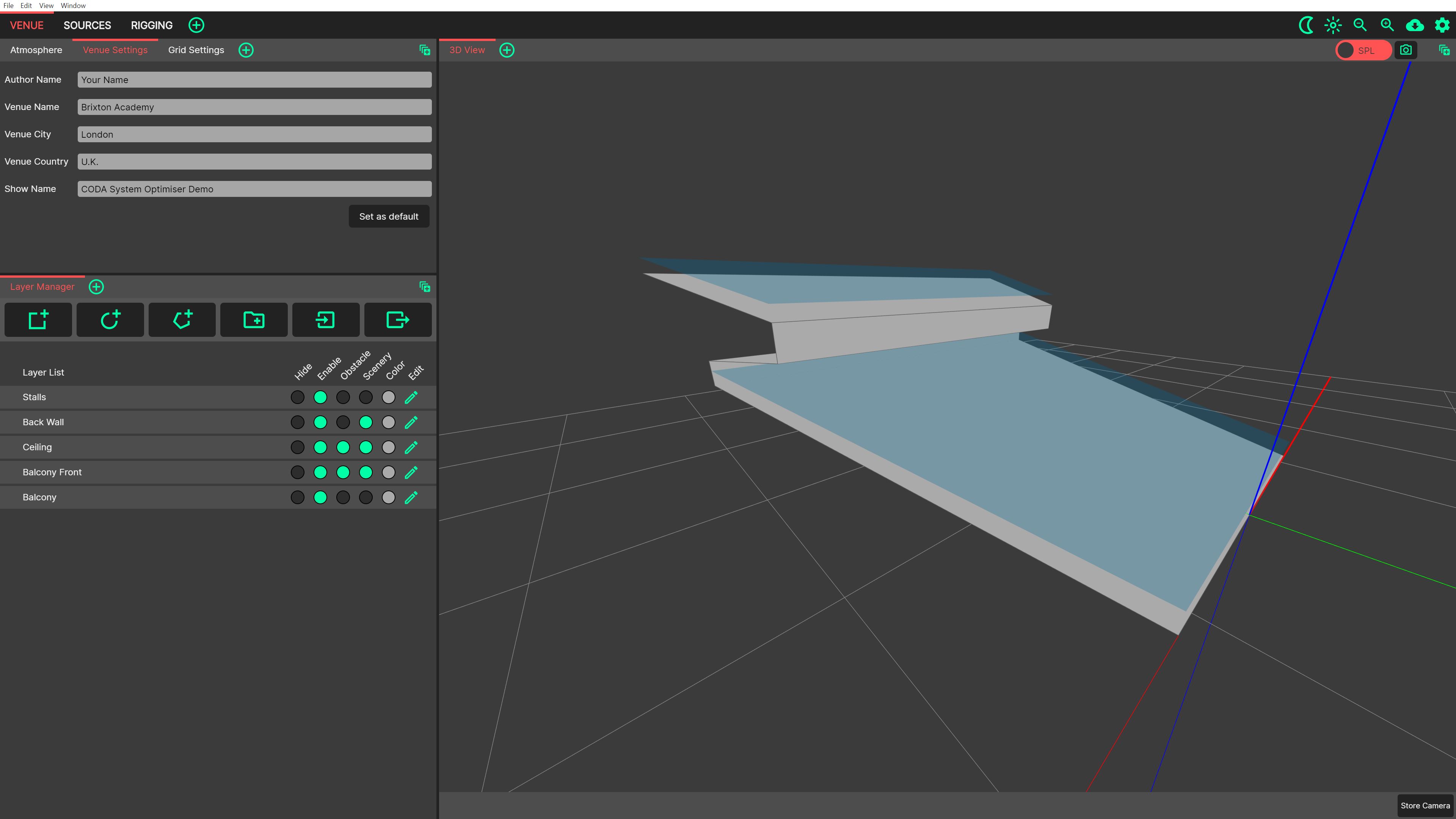
Task: Hide the Stalls layer
Action: pos(297,397)
